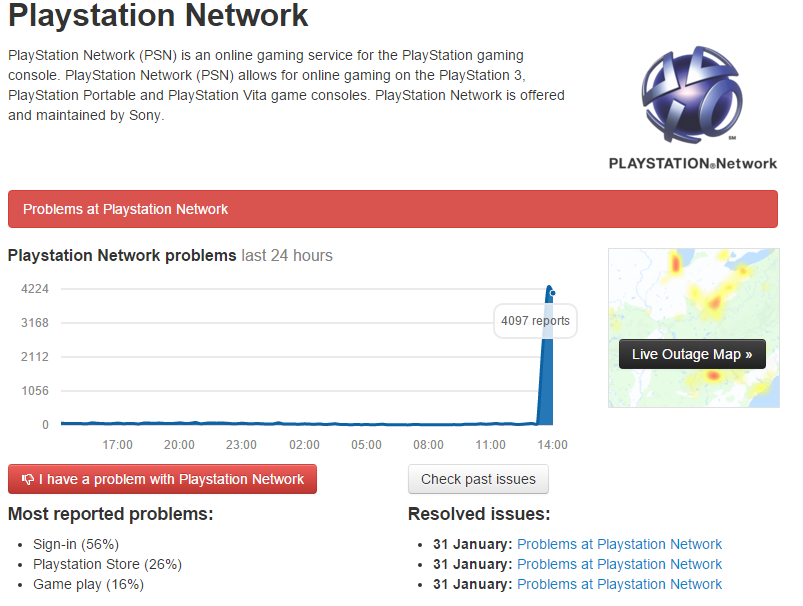Select the Sign-in problem list item
Viewport: 803px width, 606px height.
(77, 544)
